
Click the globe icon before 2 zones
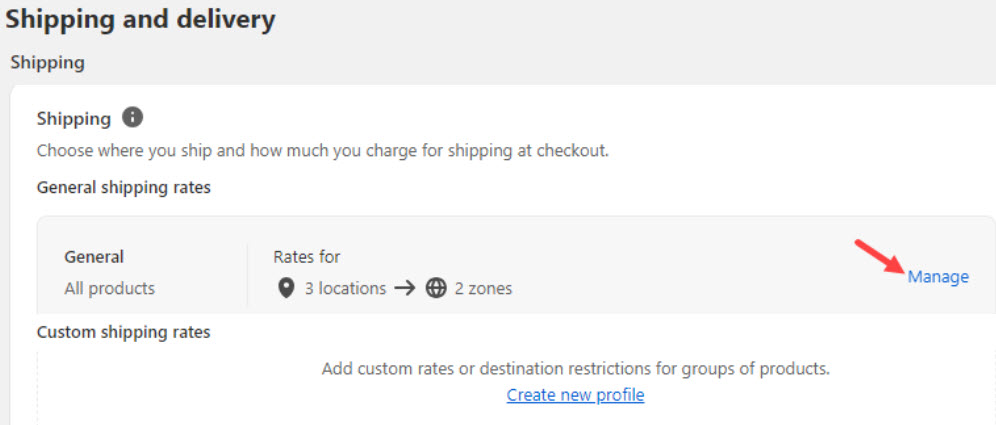(x=436, y=288)
